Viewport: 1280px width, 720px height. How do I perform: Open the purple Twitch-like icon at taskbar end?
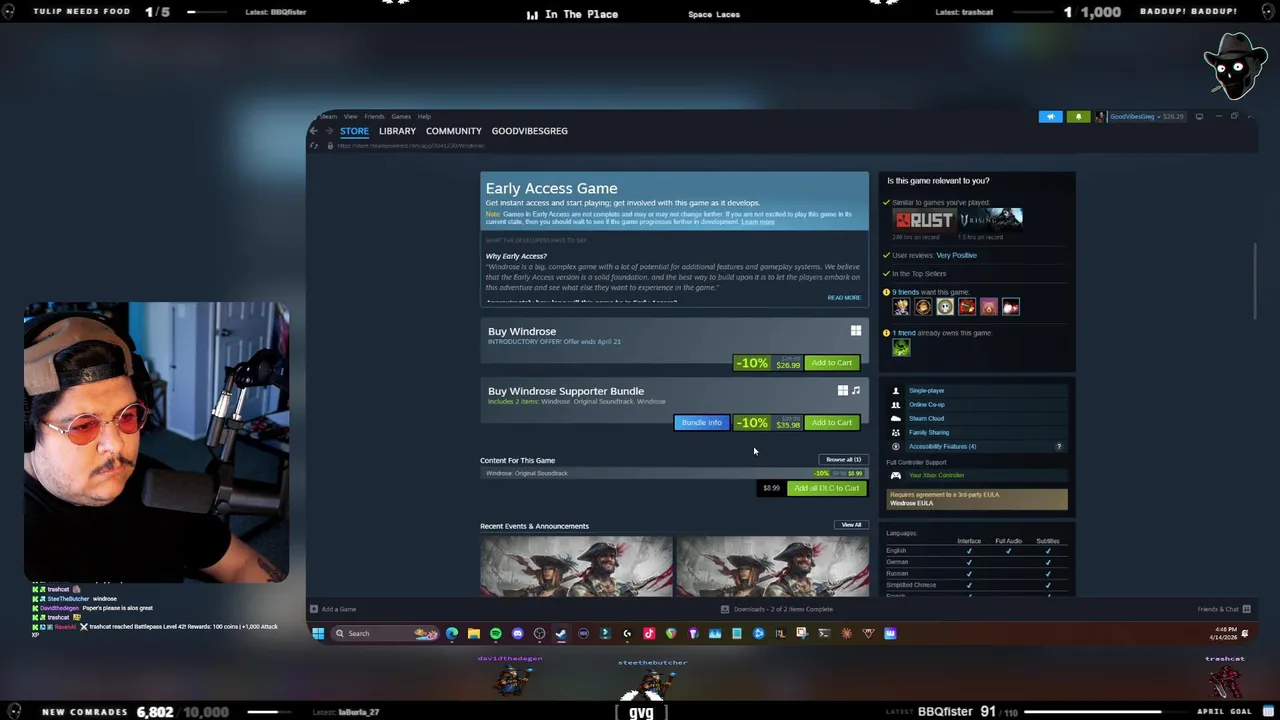click(890, 633)
